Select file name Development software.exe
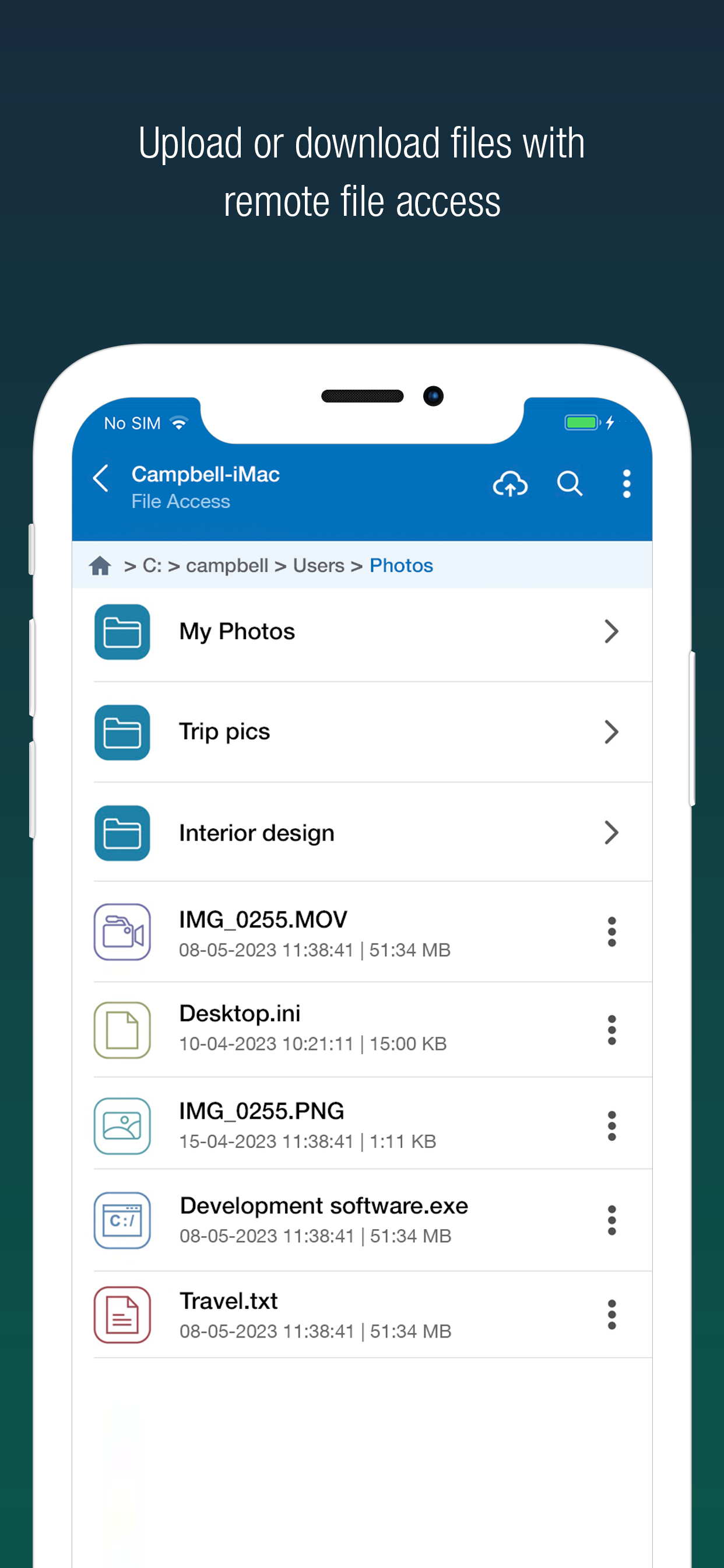724x1568 pixels. [x=324, y=1205]
